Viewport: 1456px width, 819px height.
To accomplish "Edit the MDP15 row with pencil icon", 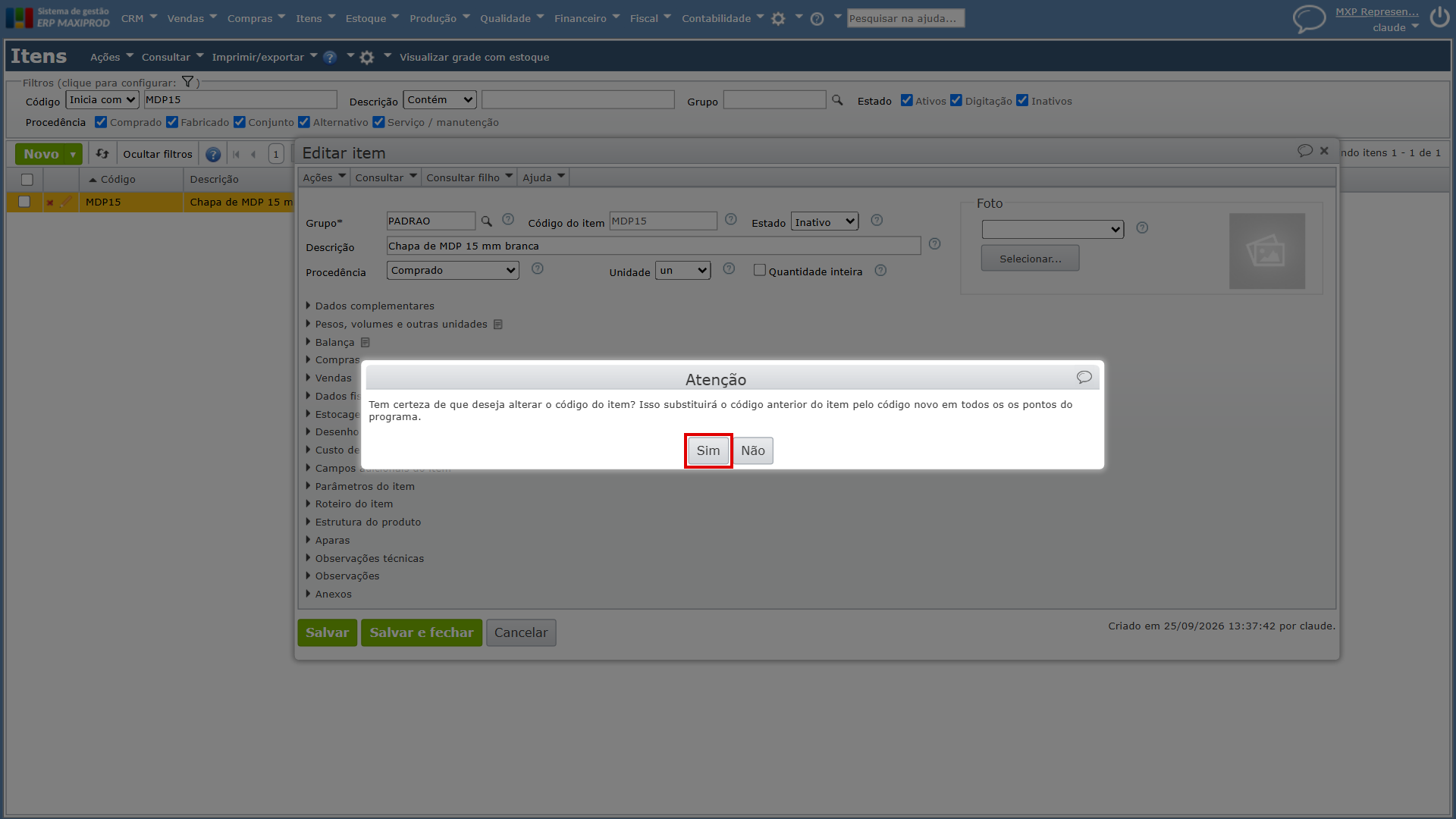I will 66,202.
